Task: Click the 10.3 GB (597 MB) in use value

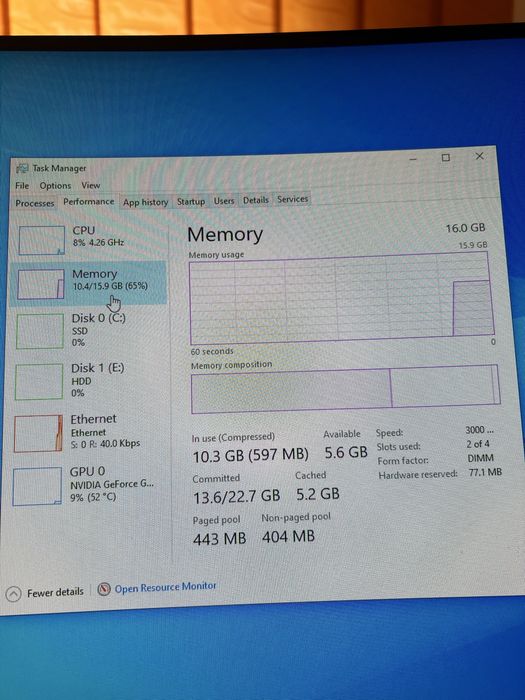Action: pyautogui.click(x=250, y=455)
